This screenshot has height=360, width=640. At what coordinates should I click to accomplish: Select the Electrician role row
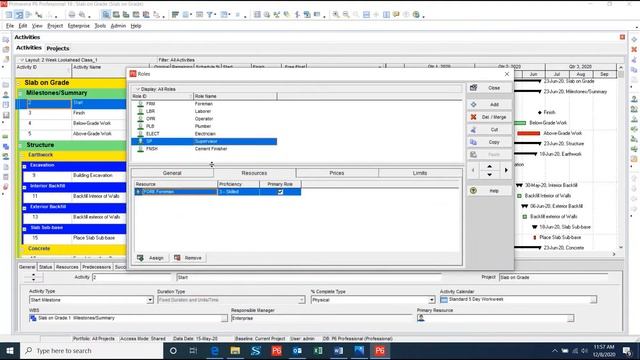204,134
